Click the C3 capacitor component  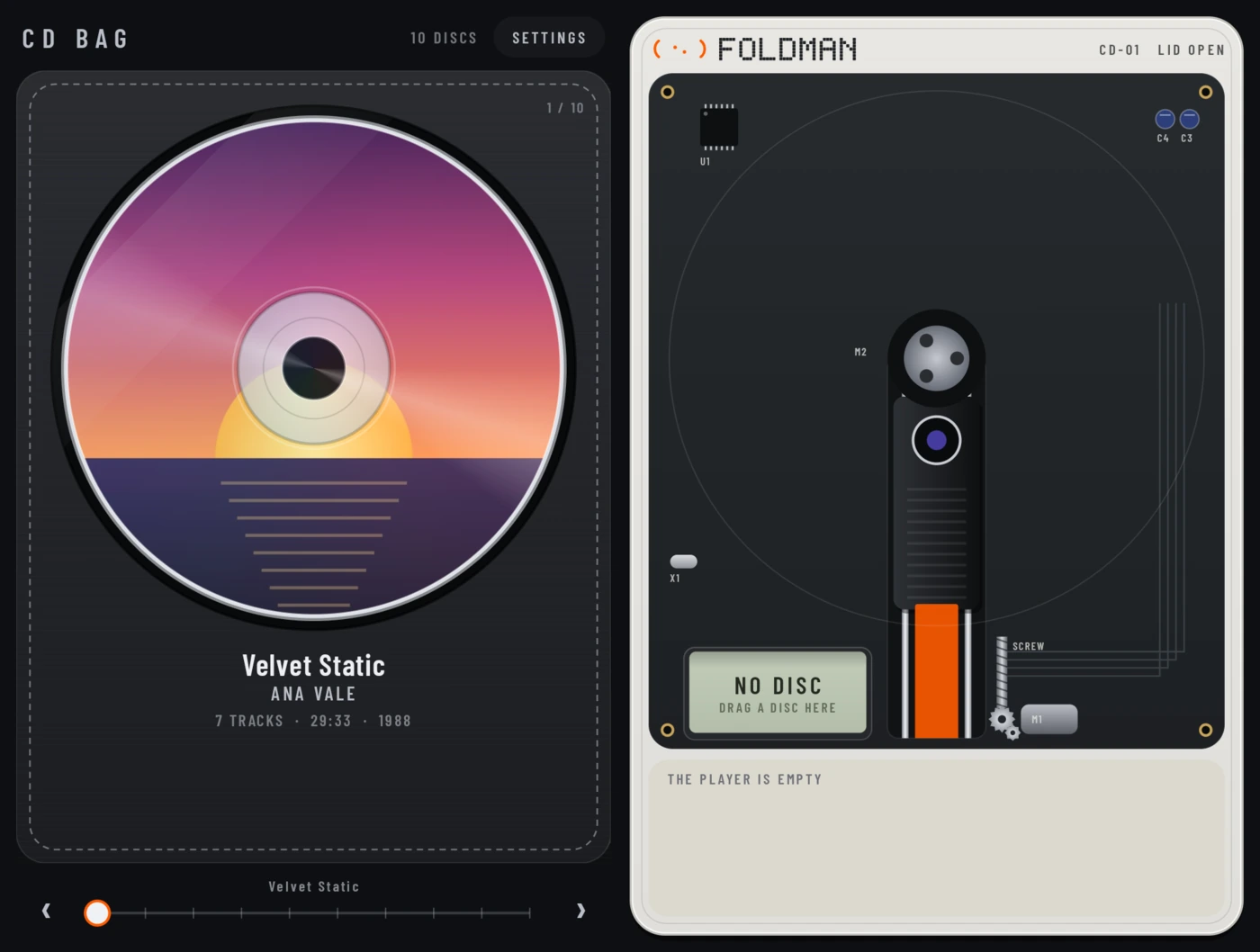[1189, 119]
